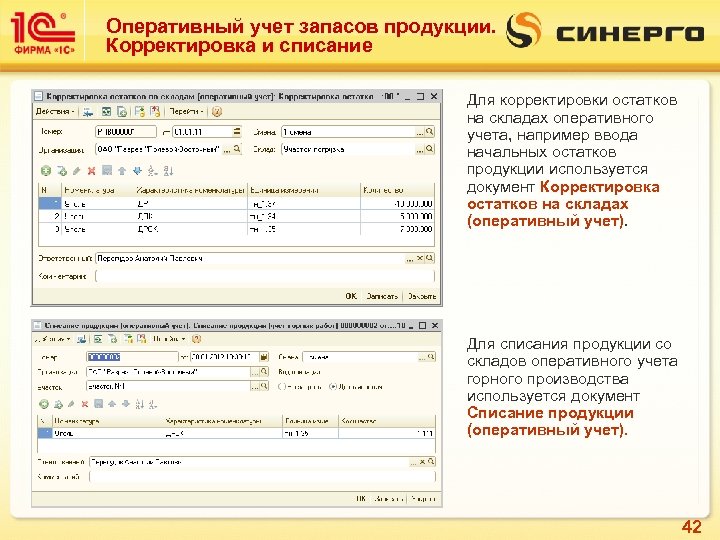Image resolution: width=720 pixels, height=540 pixels.
Task: Click Комментарий field in Корректировка остатков window
Action: point(264,276)
